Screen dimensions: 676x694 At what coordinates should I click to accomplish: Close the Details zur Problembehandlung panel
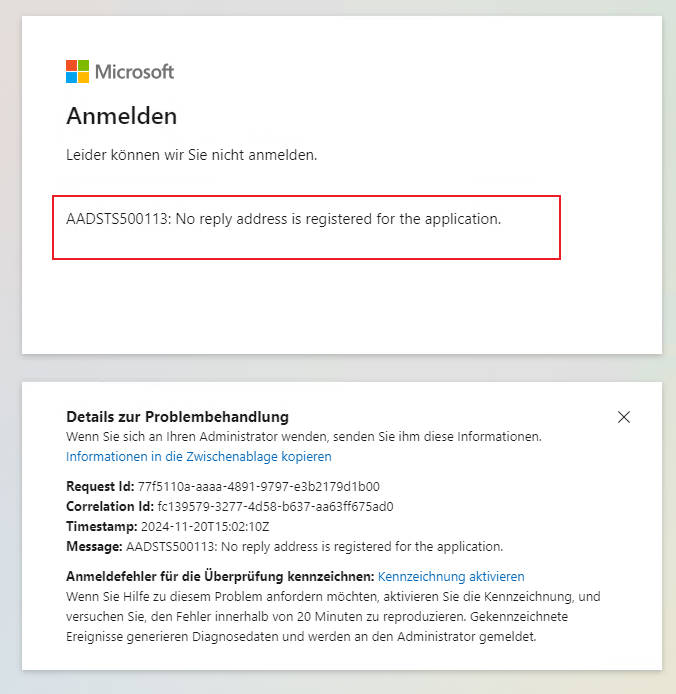click(x=624, y=417)
